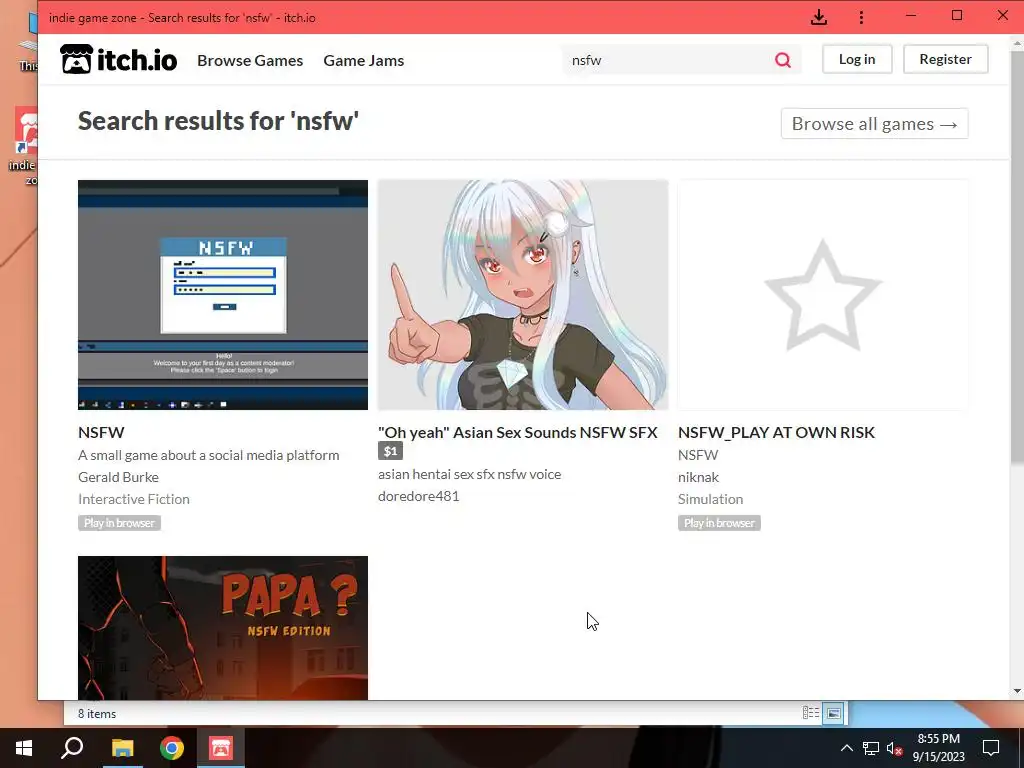
Task: Click the red search magnifier icon
Action: point(783,60)
